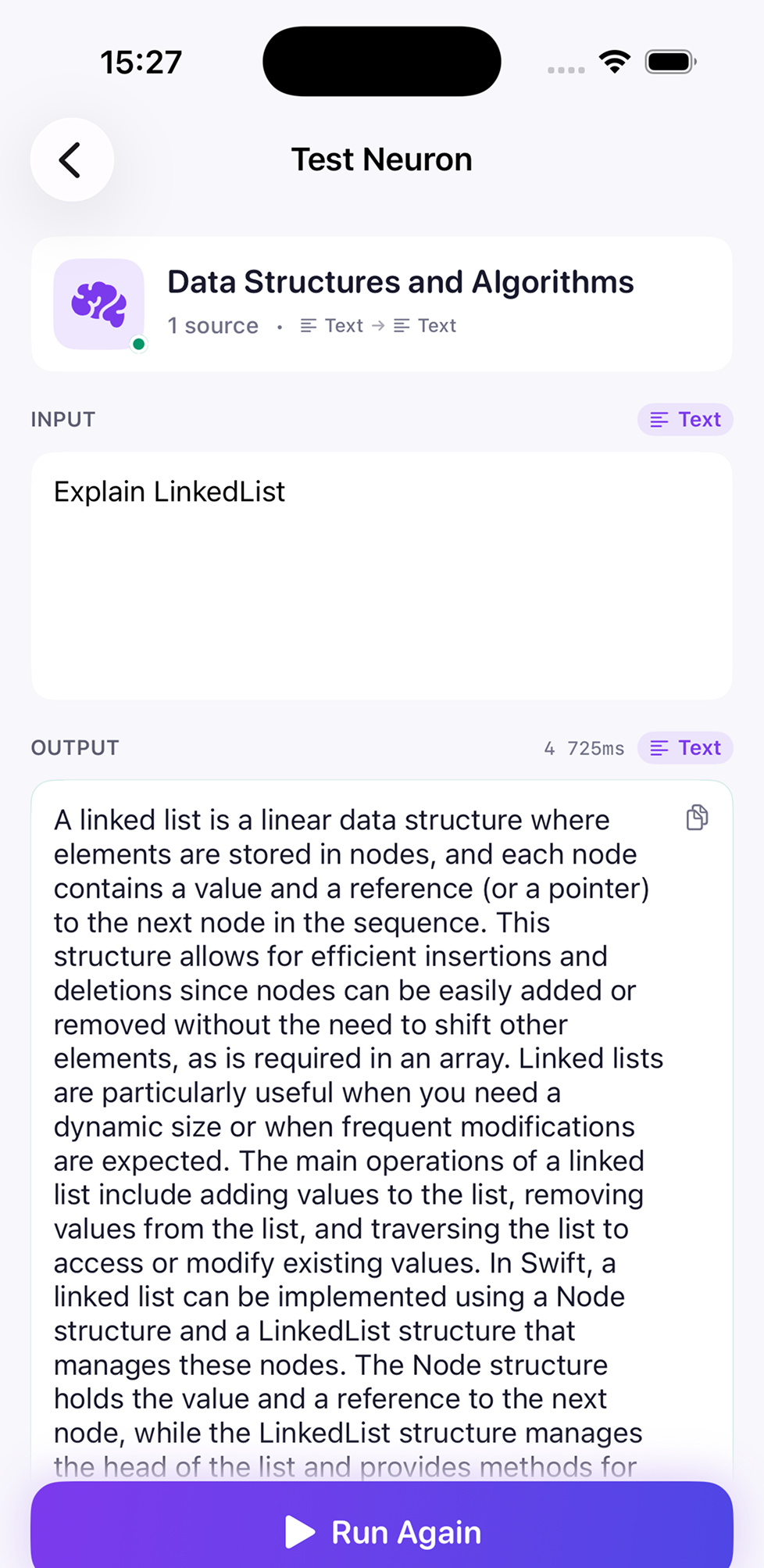Select the Test Neuron title
Screen dimensions: 764x1568
[x=382, y=159]
